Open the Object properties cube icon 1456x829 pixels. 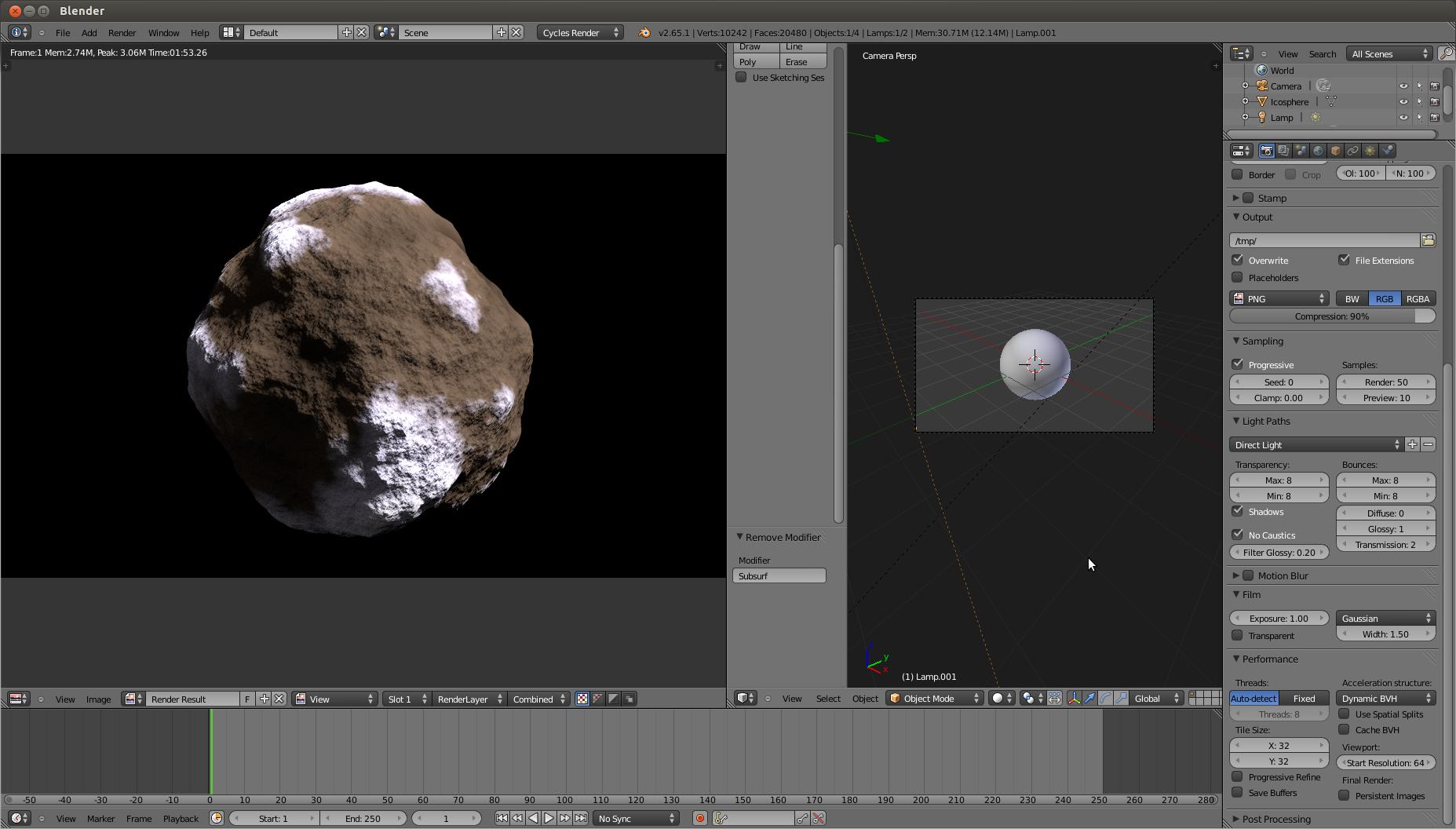click(1335, 151)
